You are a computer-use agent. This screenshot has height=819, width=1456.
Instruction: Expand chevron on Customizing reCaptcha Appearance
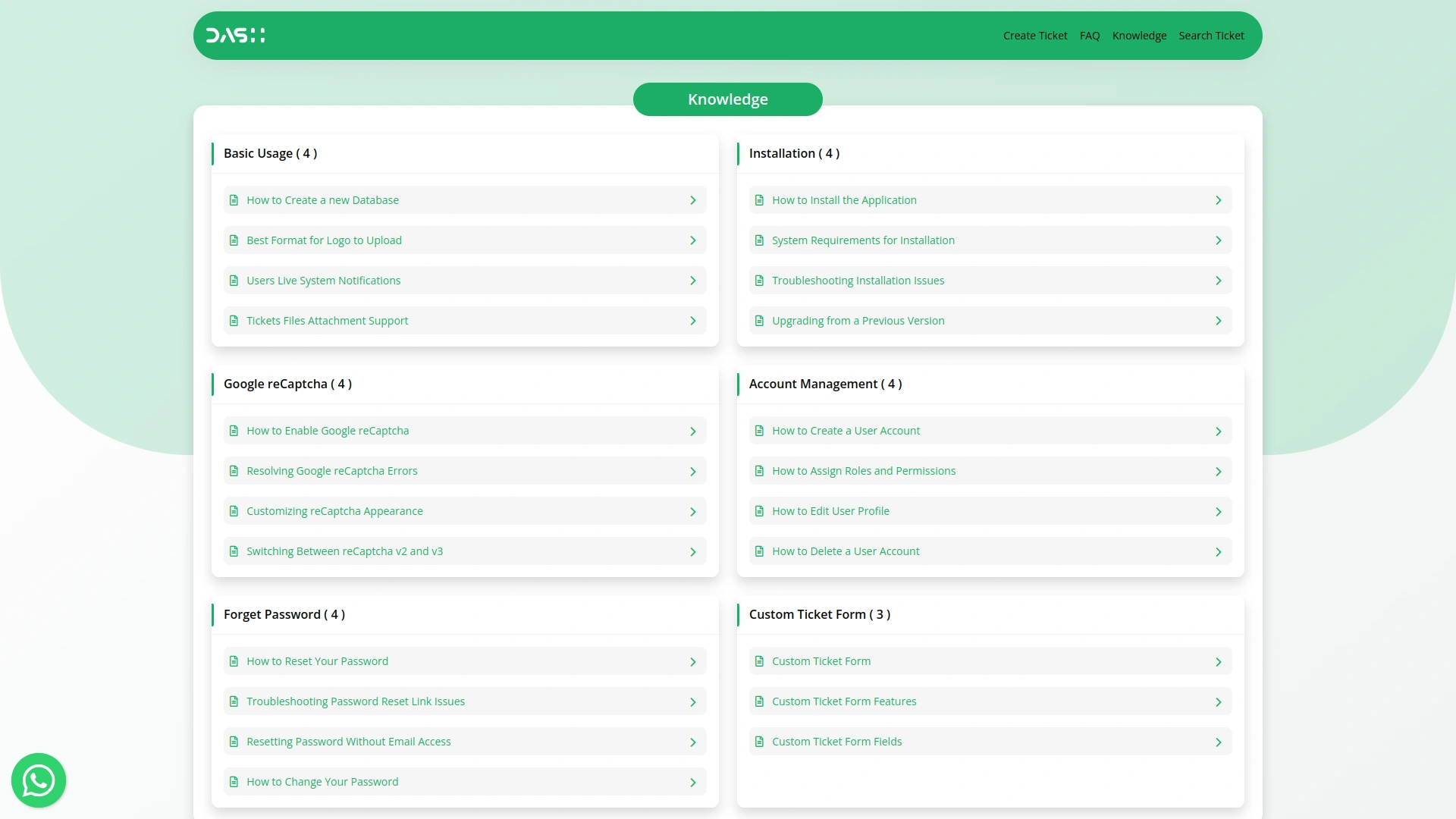point(692,512)
